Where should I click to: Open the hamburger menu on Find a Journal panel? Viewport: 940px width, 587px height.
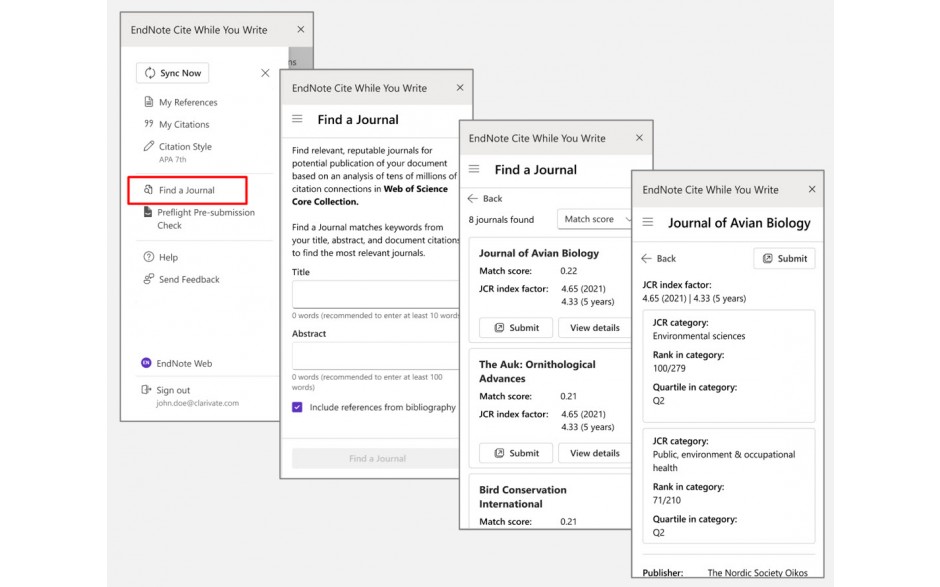coord(295,119)
